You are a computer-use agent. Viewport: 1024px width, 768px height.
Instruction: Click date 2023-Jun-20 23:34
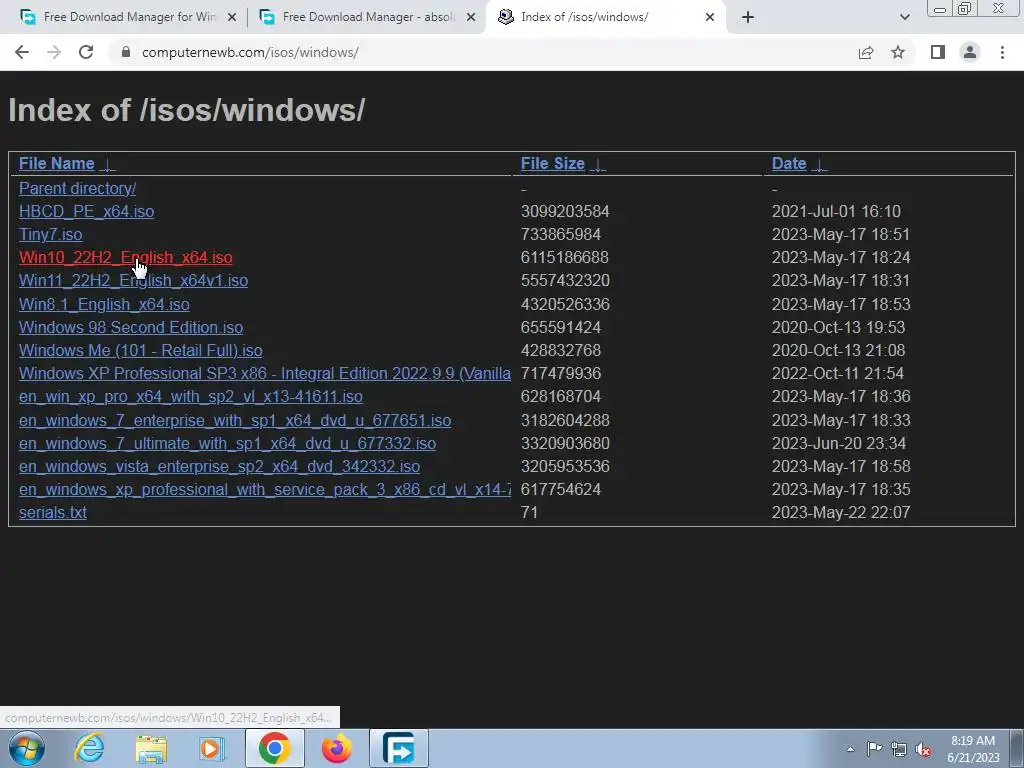click(x=839, y=443)
